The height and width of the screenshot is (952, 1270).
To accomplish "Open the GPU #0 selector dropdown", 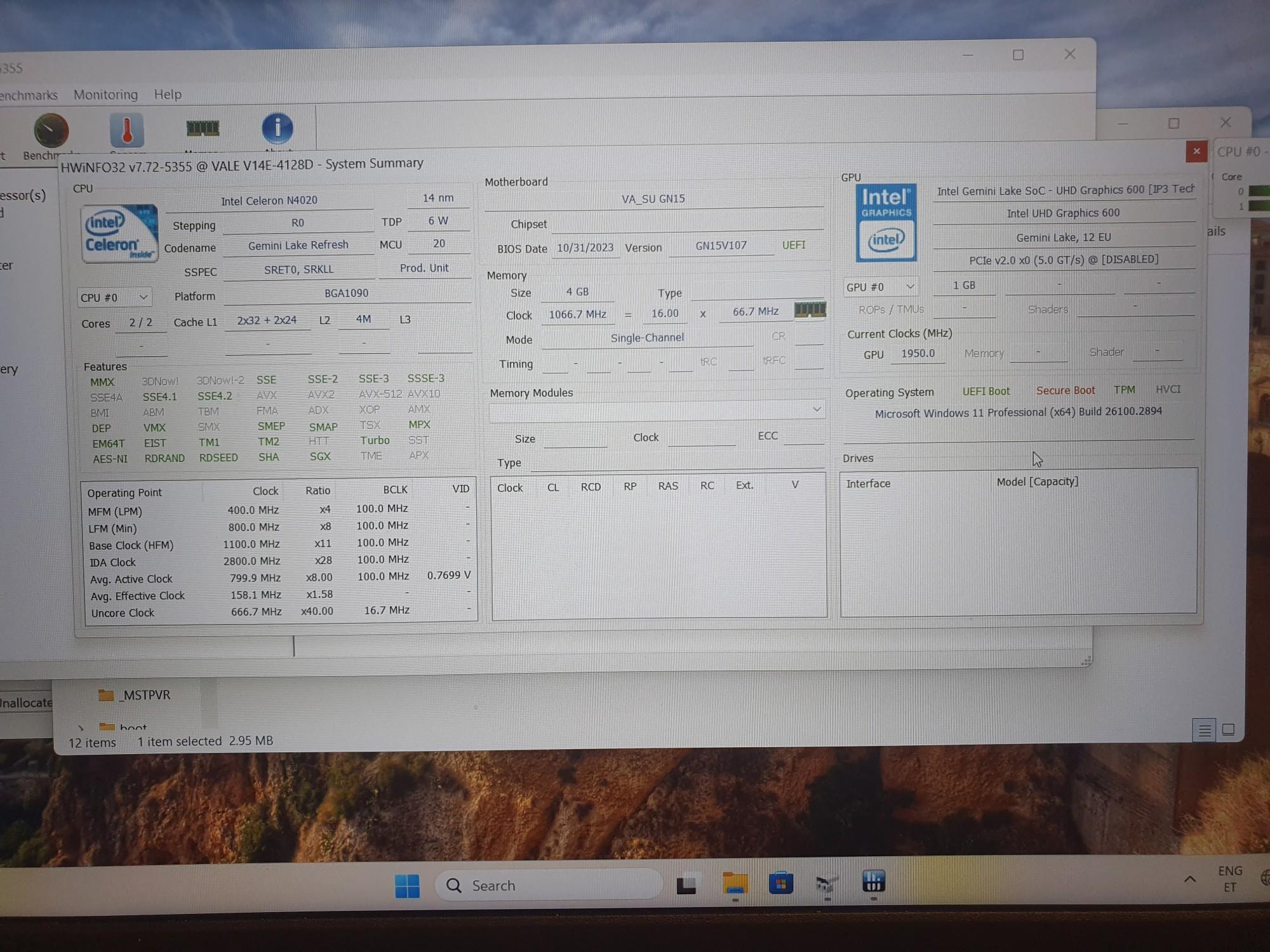I will [880, 287].
